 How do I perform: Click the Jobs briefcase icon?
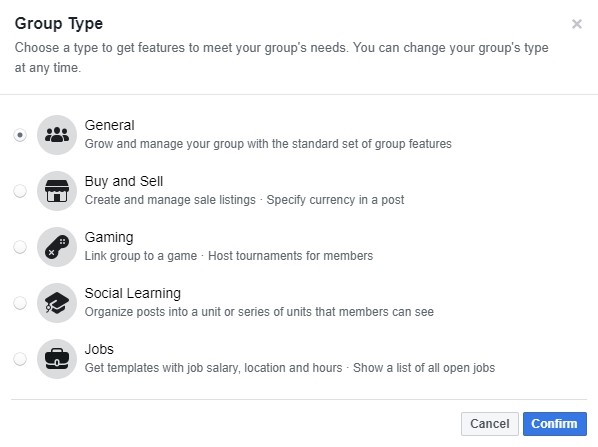coord(57,359)
